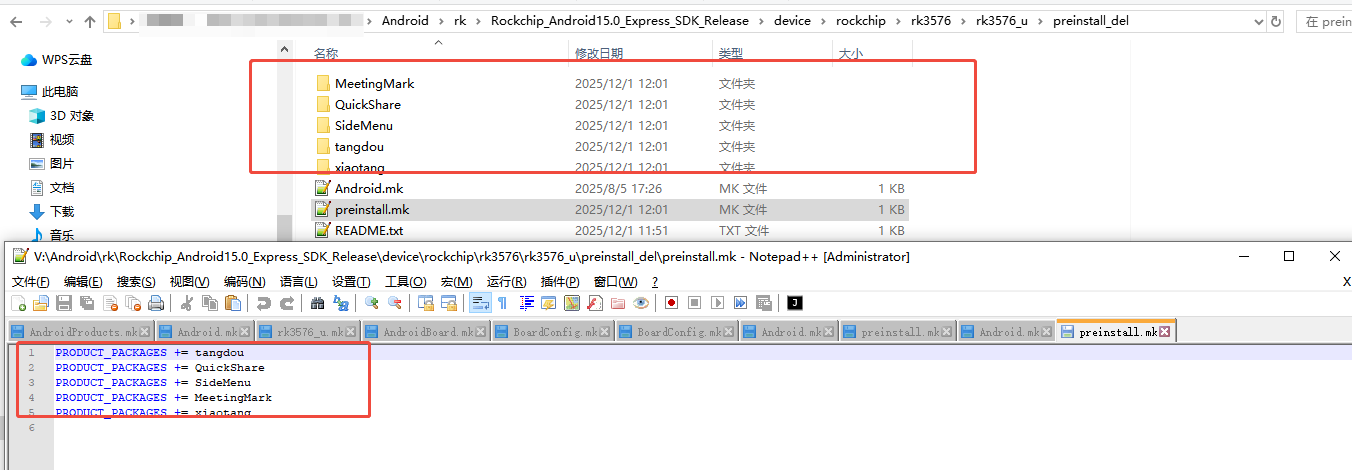Open the 编辑(E) menu
Image resolution: width=1352 pixels, height=470 pixels.
pyautogui.click(x=82, y=282)
